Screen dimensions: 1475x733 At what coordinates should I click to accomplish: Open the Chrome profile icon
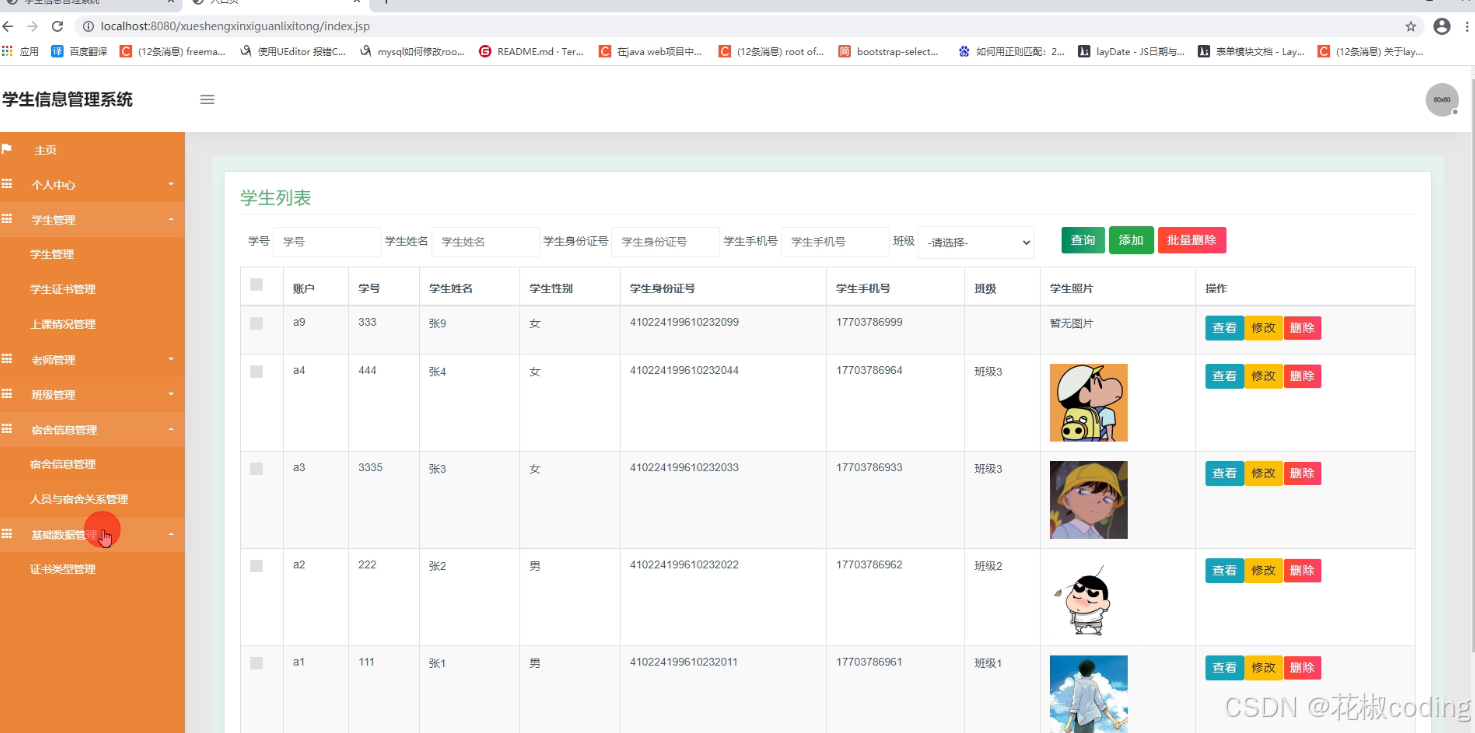(x=1441, y=26)
